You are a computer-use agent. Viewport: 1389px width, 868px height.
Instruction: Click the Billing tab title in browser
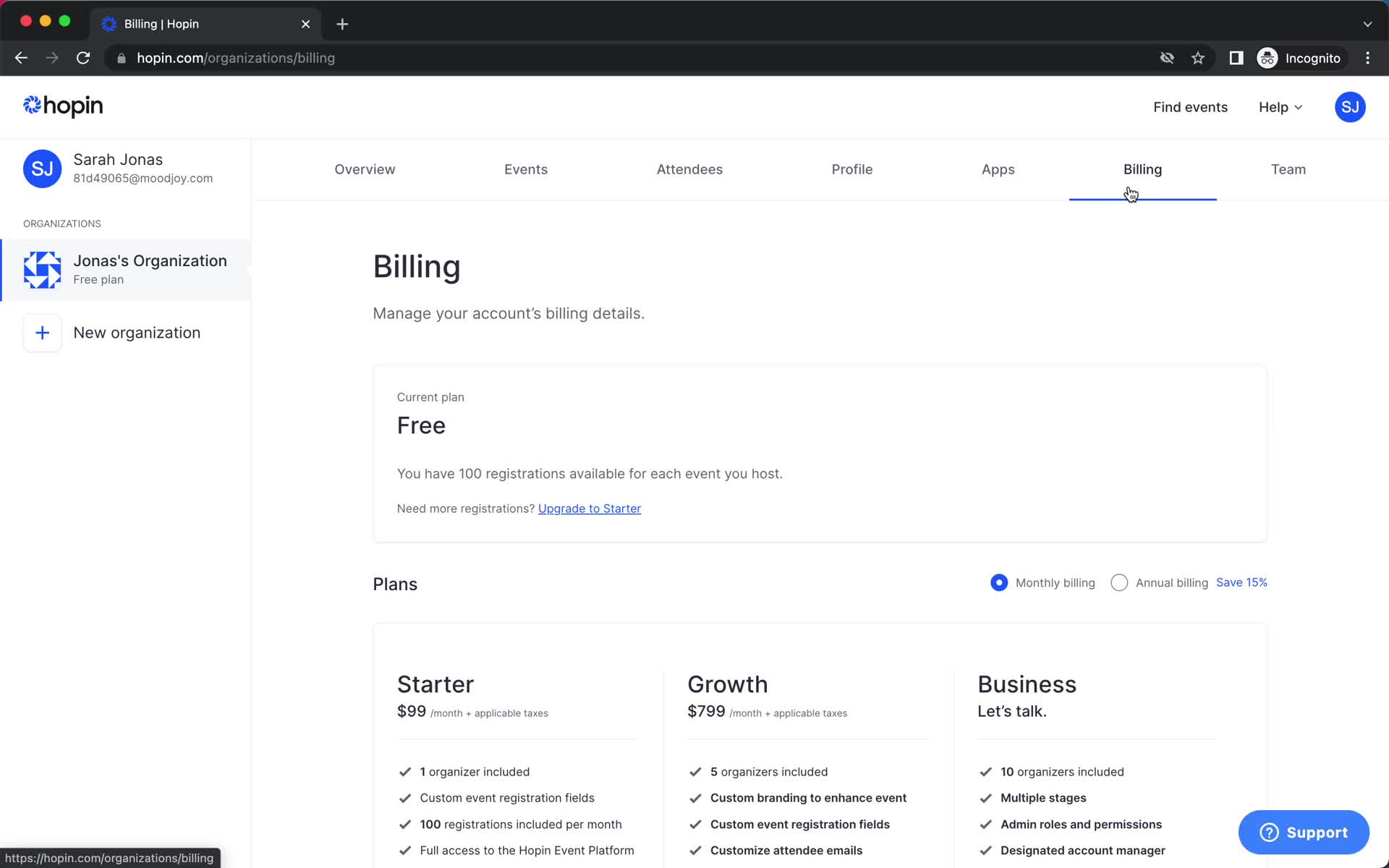[x=161, y=24]
